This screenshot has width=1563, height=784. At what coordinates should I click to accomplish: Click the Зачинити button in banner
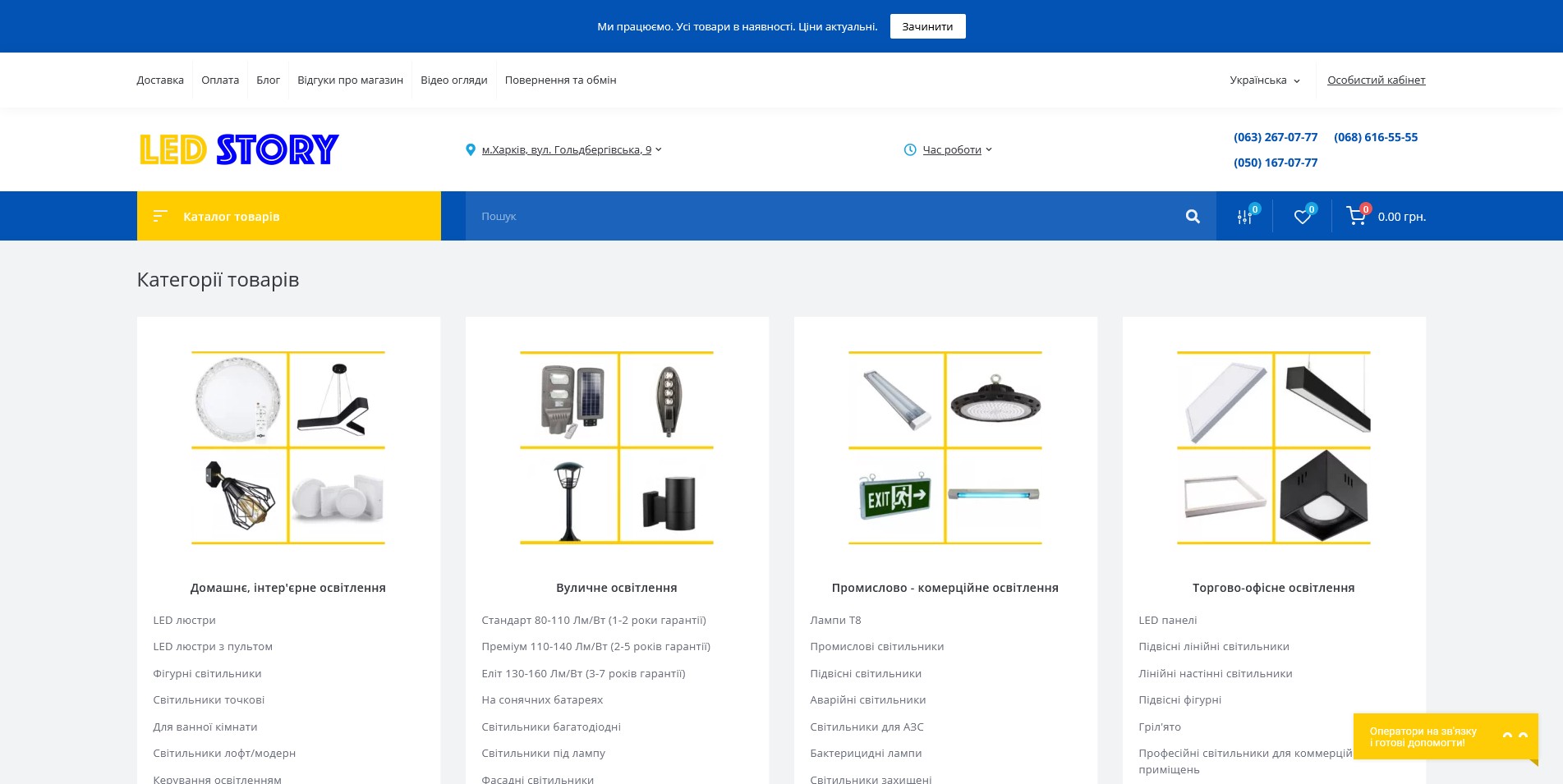point(927,26)
